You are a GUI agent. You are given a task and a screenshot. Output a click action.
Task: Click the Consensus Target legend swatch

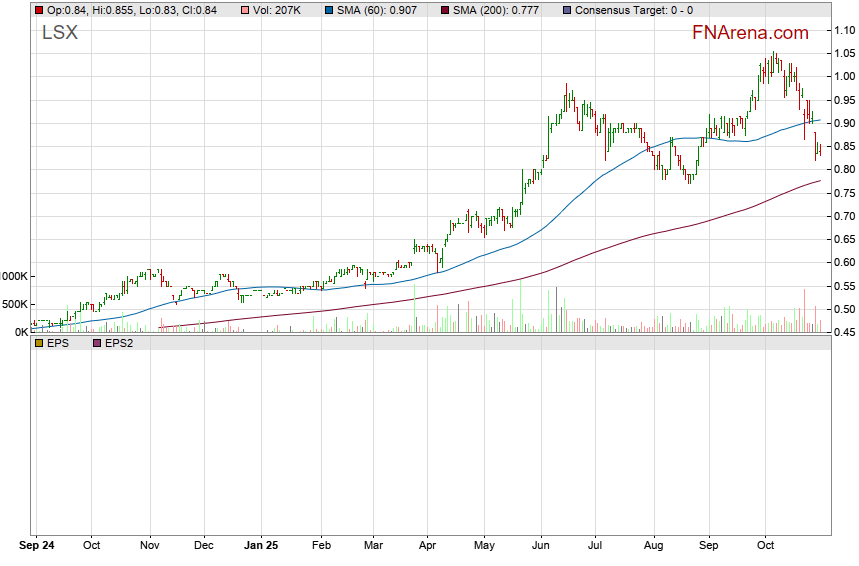569,10
